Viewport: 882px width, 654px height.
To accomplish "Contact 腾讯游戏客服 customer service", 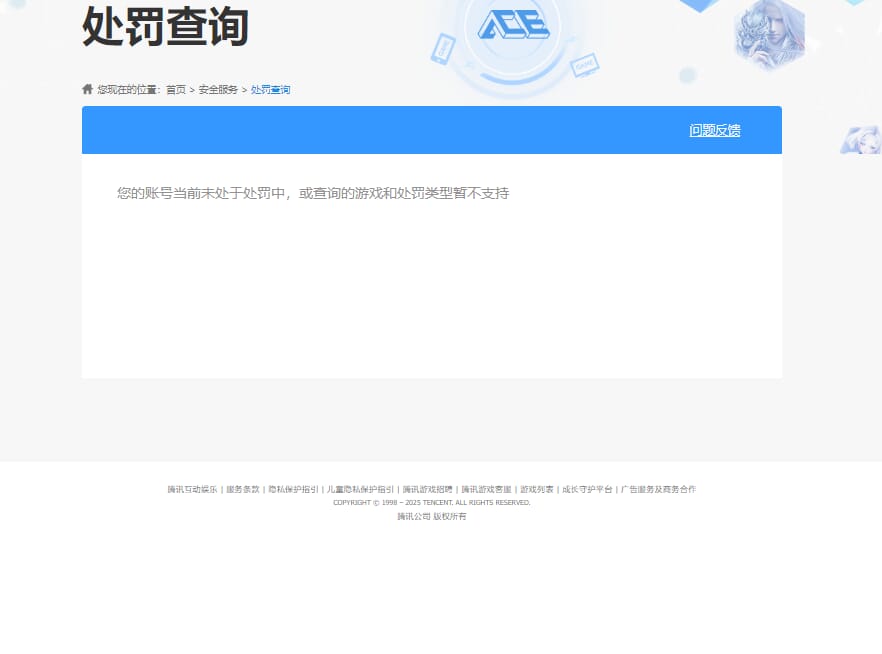I will [x=485, y=489].
